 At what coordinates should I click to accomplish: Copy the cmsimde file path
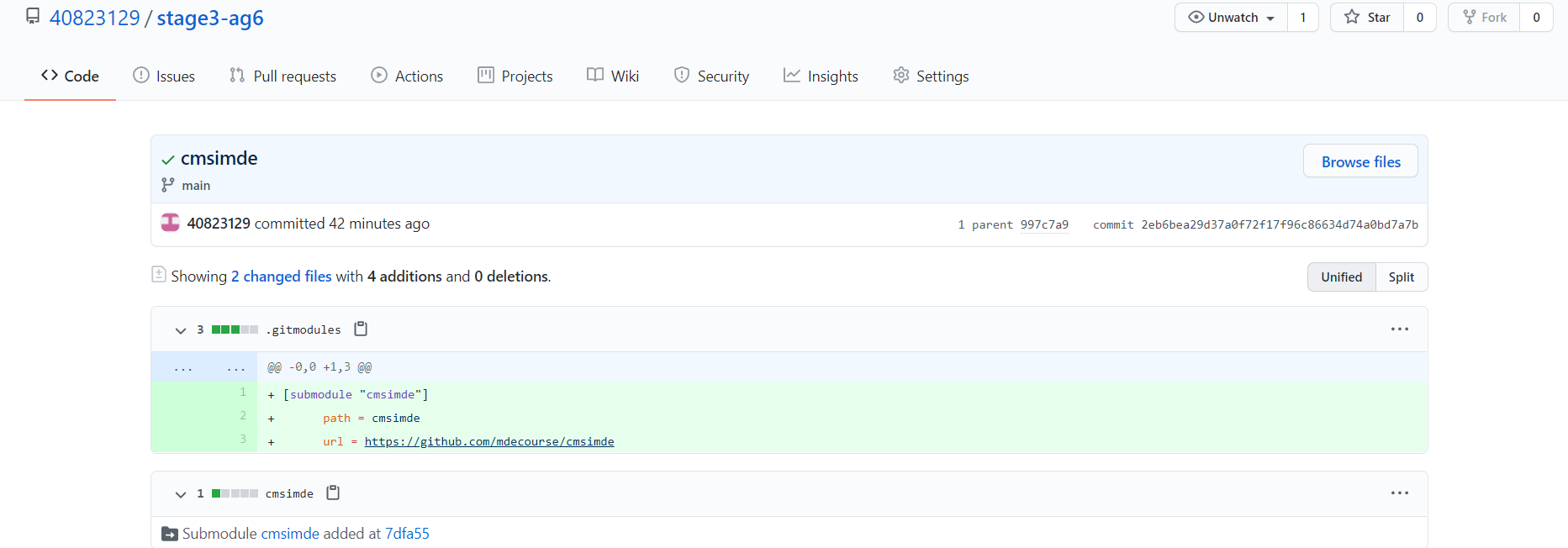[333, 493]
